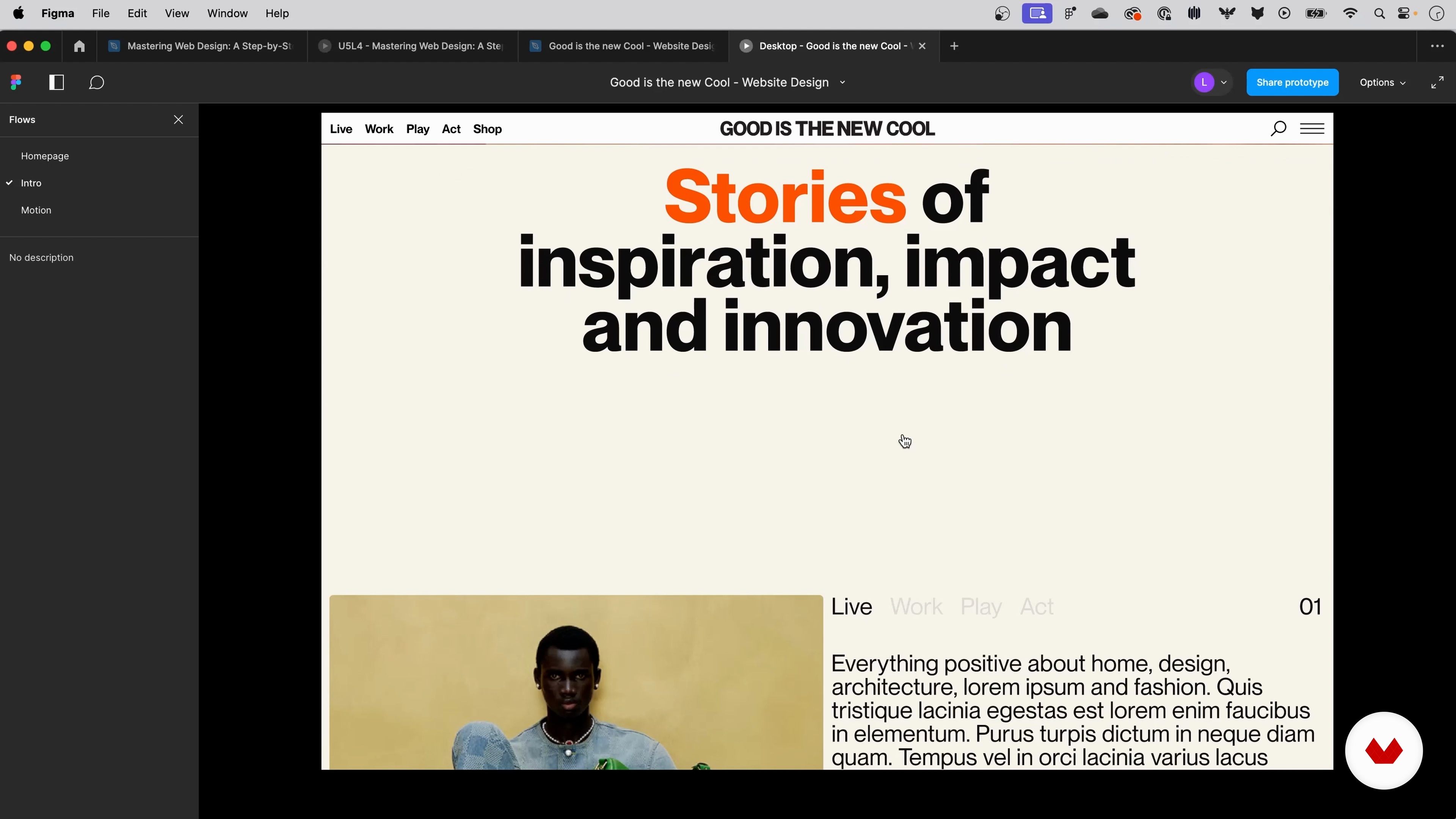
Task: Expand the file title dropdown chevron
Action: point(843,83)
